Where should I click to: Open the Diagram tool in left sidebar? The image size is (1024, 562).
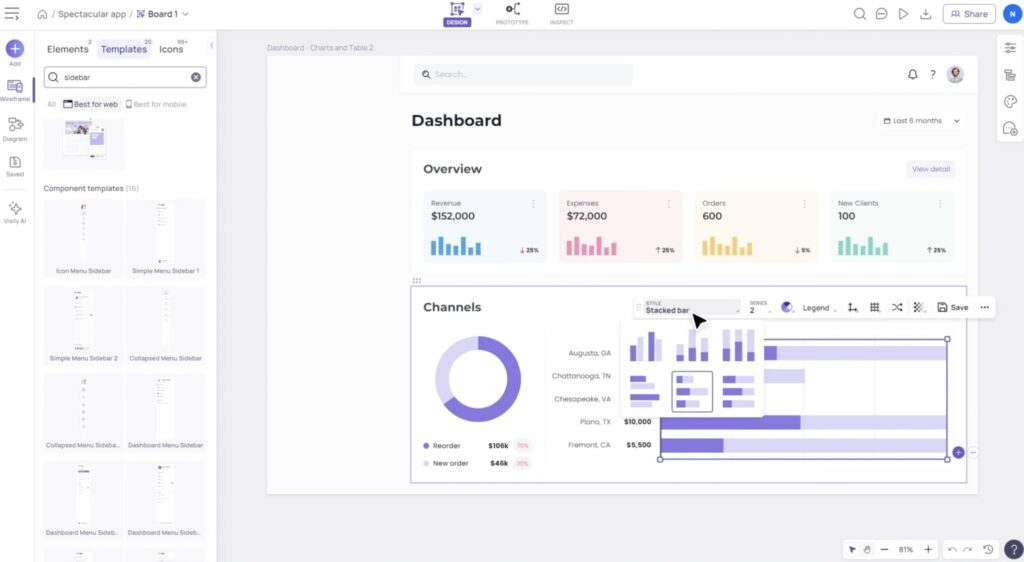[15, 128]
